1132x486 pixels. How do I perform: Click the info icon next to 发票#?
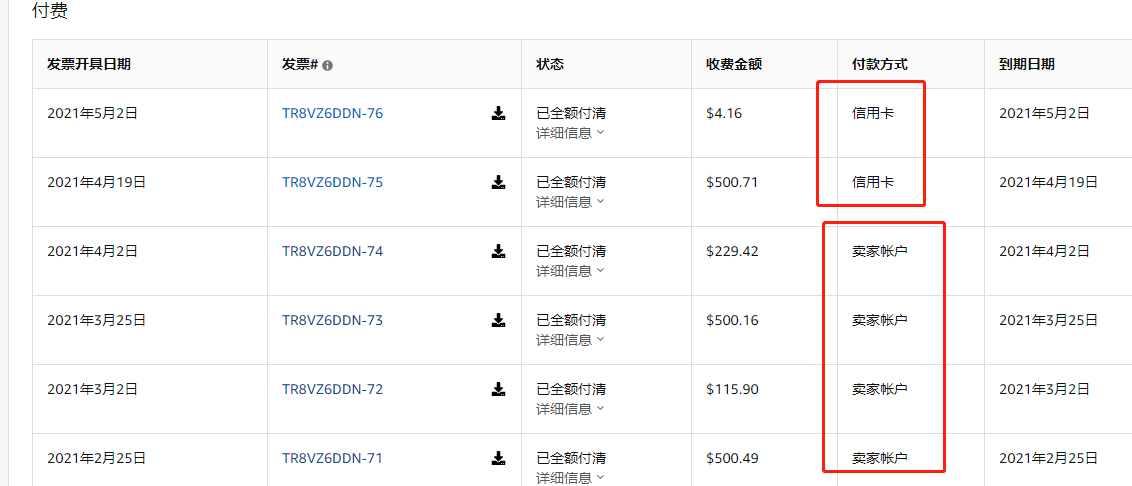point(328,65)
